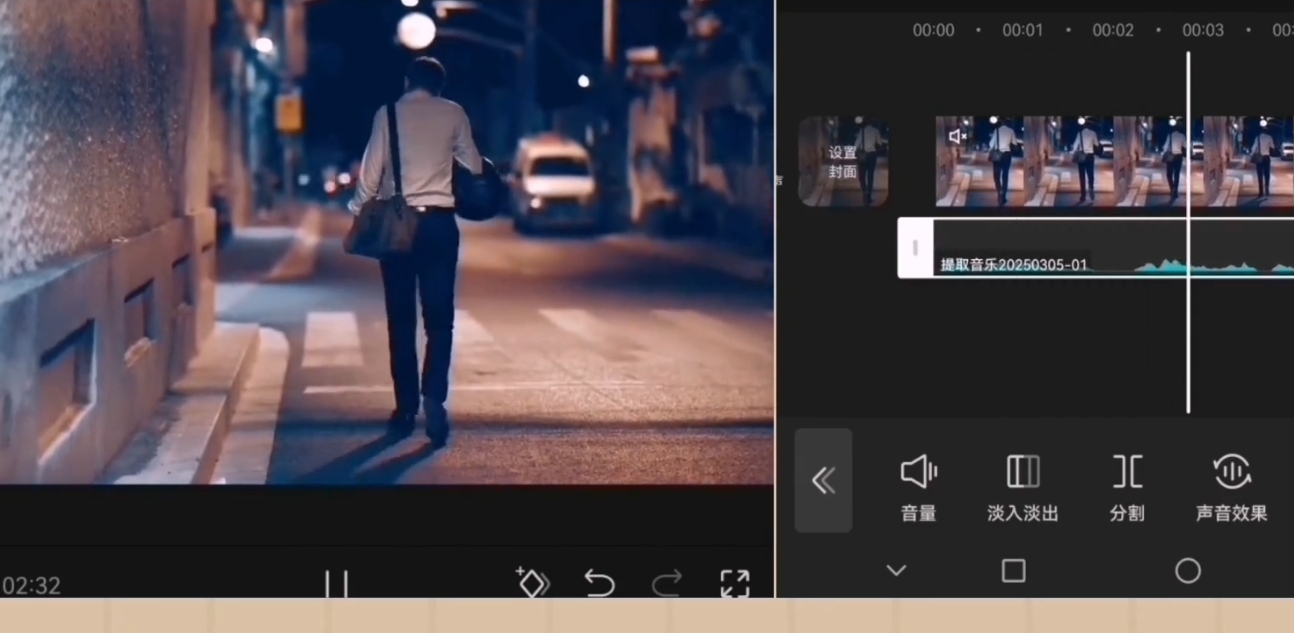
Task: Tap the 设置封面 cover thumbnail
Action: [843, 162]
